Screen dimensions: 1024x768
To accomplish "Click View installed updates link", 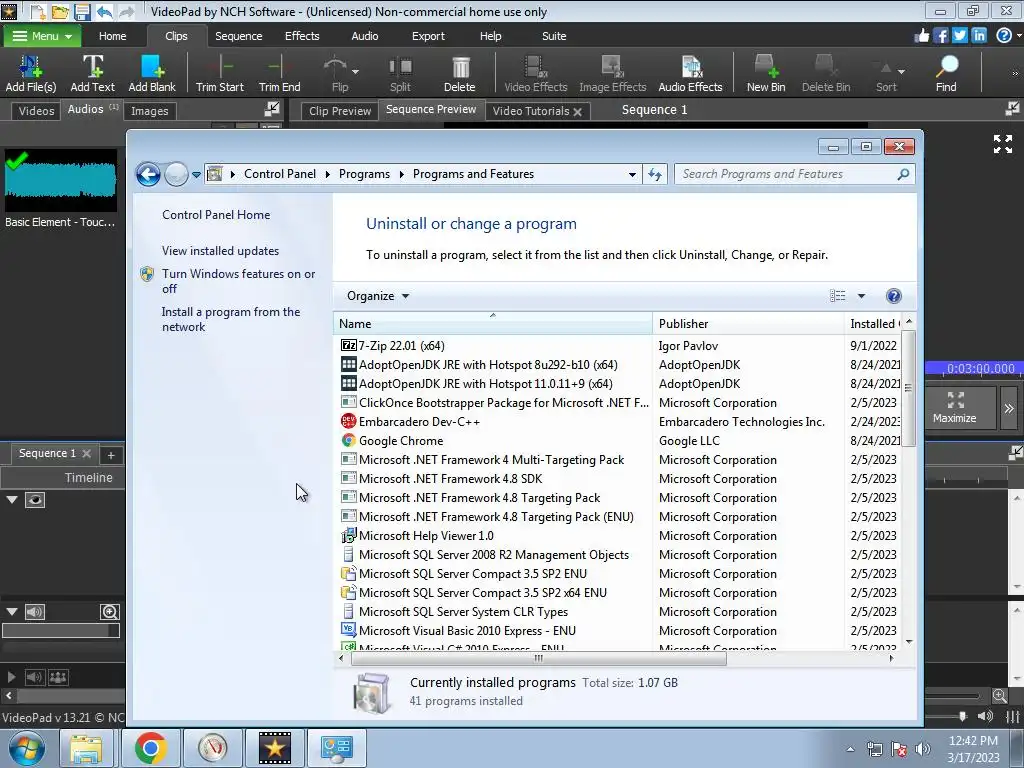I will [220, 251].
